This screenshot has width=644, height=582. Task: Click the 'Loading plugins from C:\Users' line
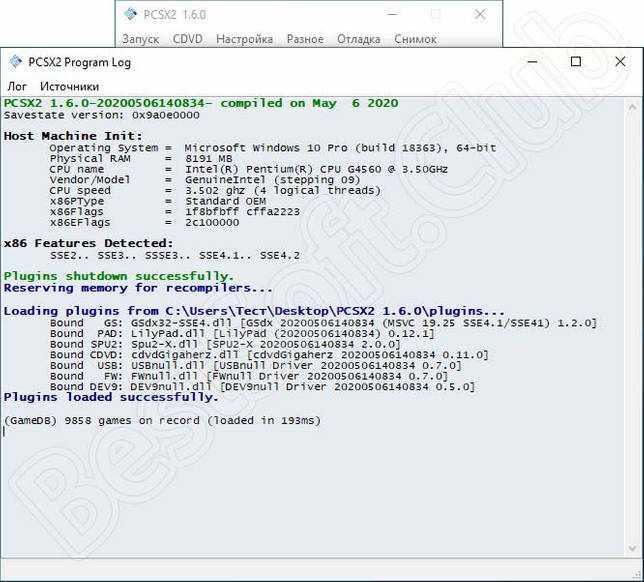point(254,311)
